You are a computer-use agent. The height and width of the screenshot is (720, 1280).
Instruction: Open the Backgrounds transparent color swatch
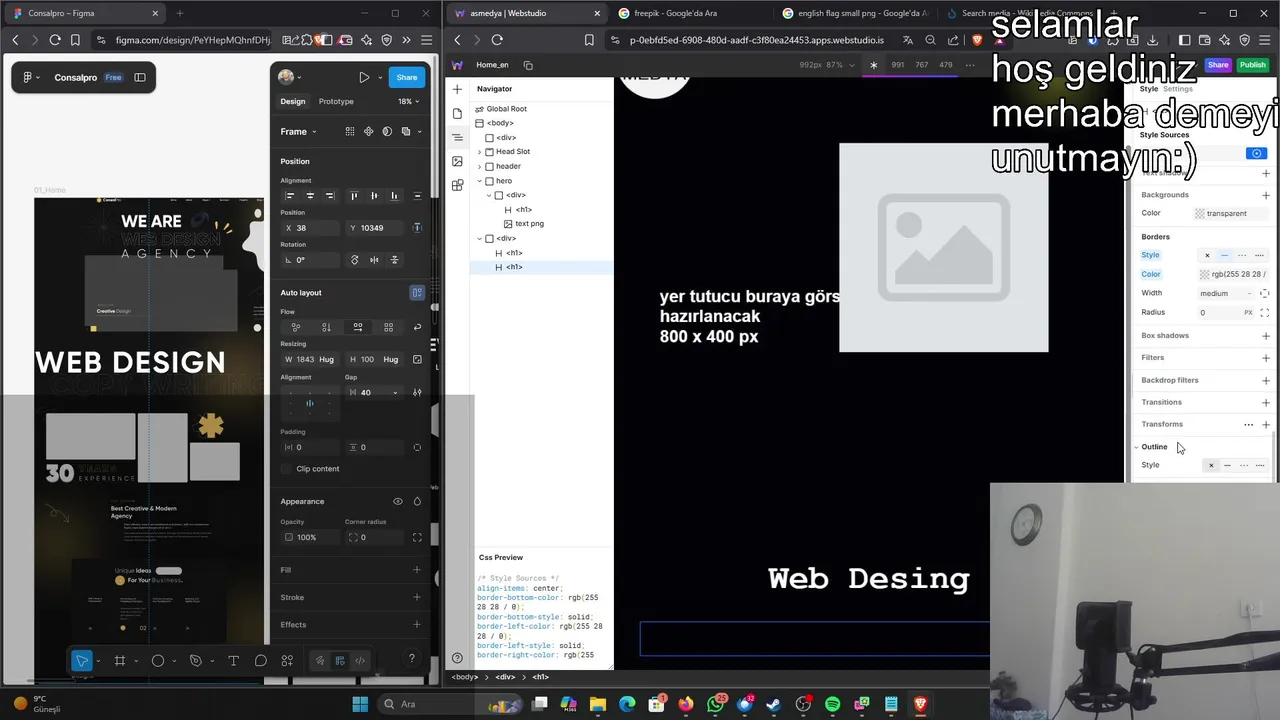1200,214
